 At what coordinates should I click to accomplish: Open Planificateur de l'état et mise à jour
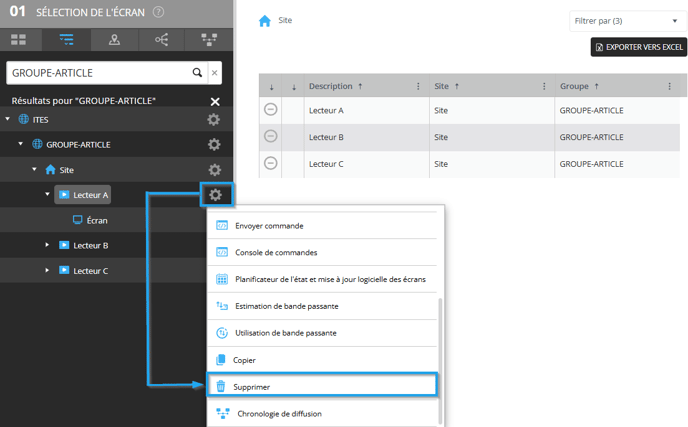pyautogui.click(x=322, y=279)
